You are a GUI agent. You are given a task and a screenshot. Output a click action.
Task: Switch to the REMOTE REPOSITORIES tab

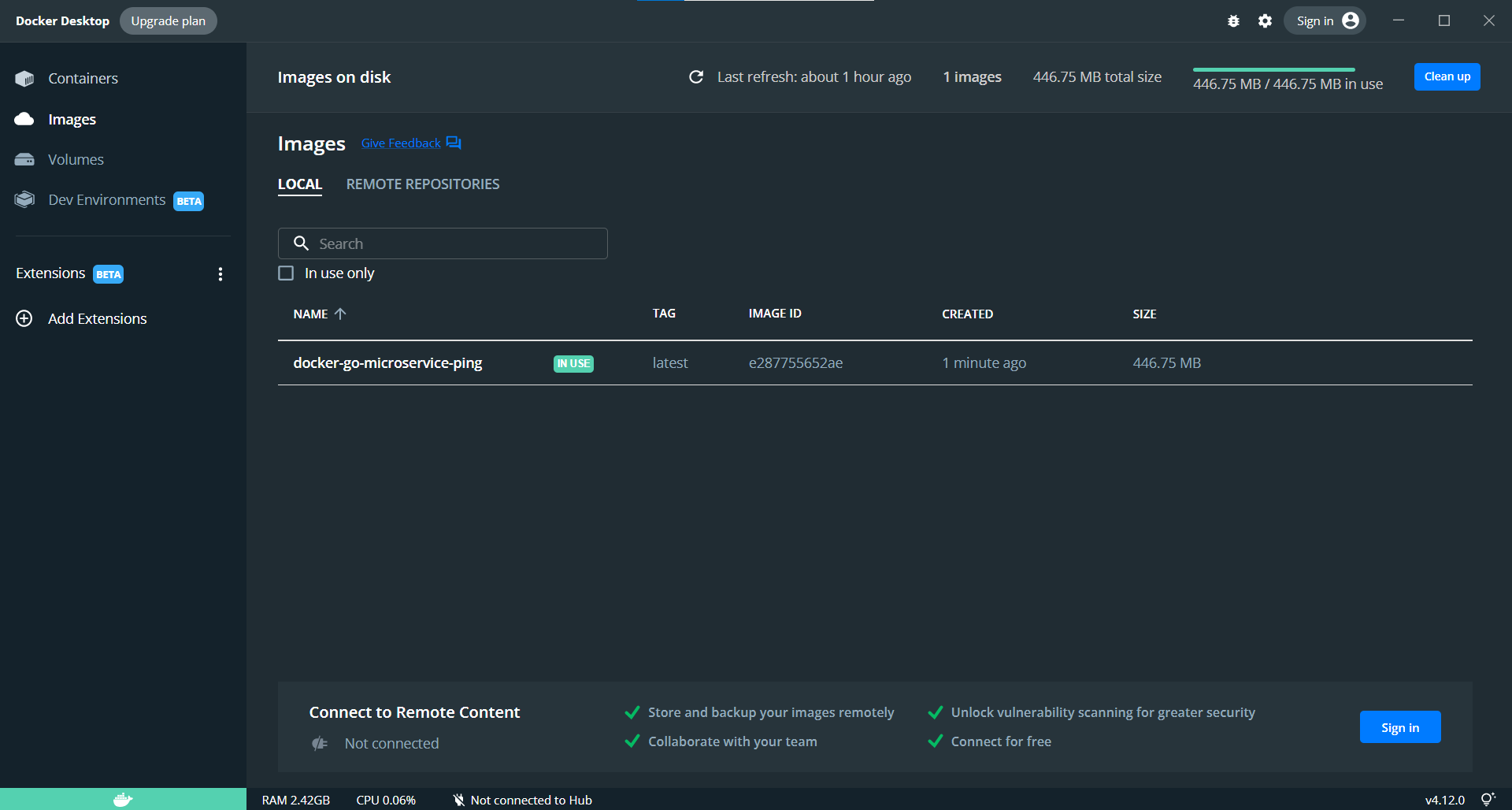point(423,184)
